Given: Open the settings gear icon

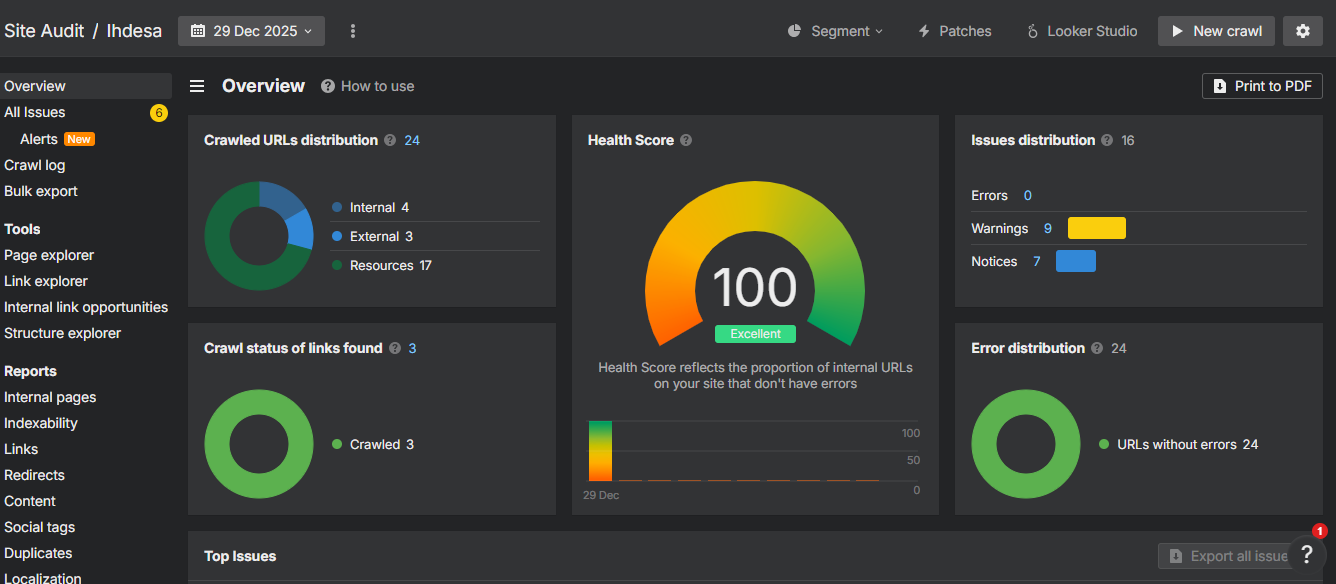Looking at the screenshot, I should [x=1302, y=31].
